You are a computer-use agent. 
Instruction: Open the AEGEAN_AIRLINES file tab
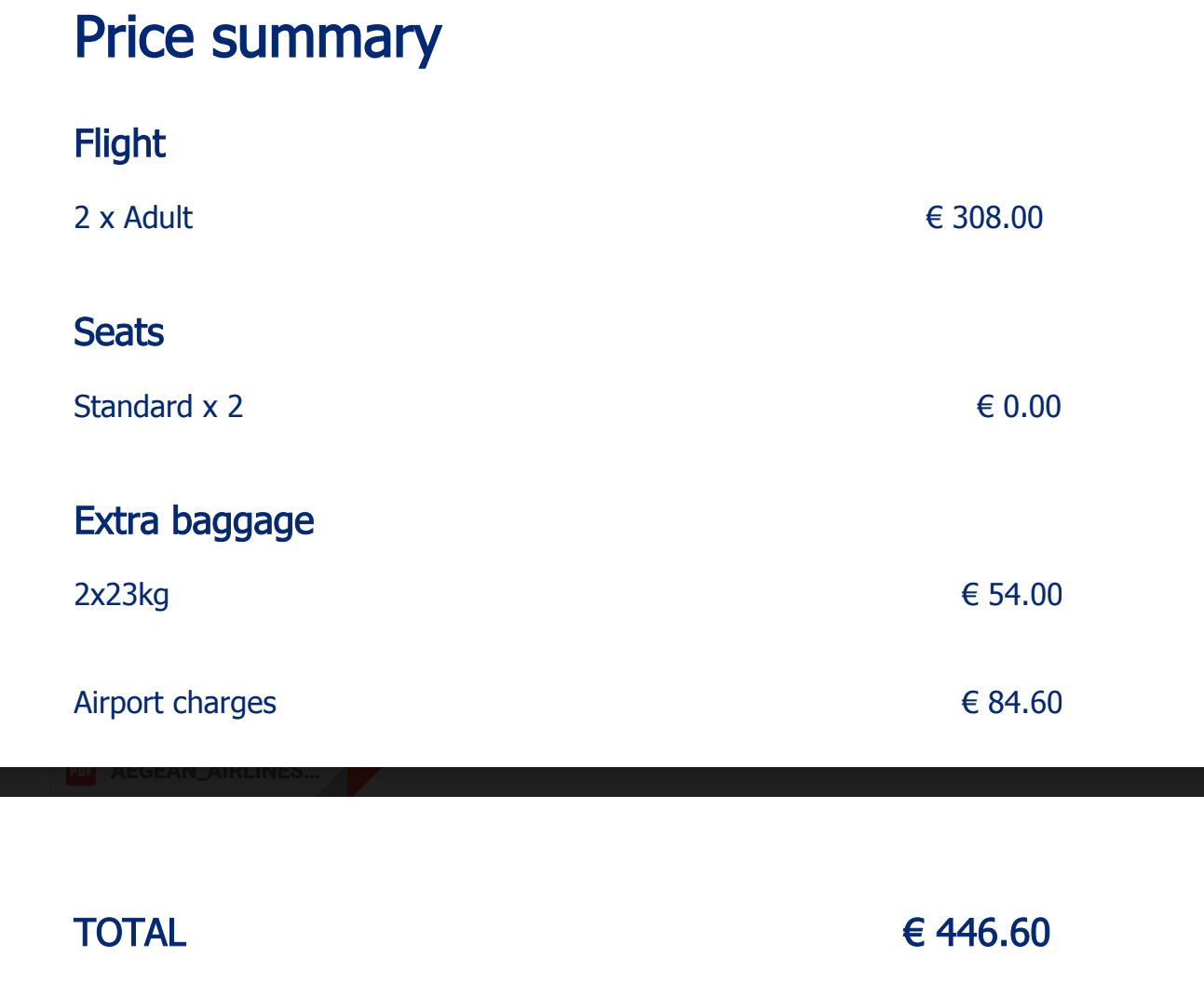[x=214, y=774]
